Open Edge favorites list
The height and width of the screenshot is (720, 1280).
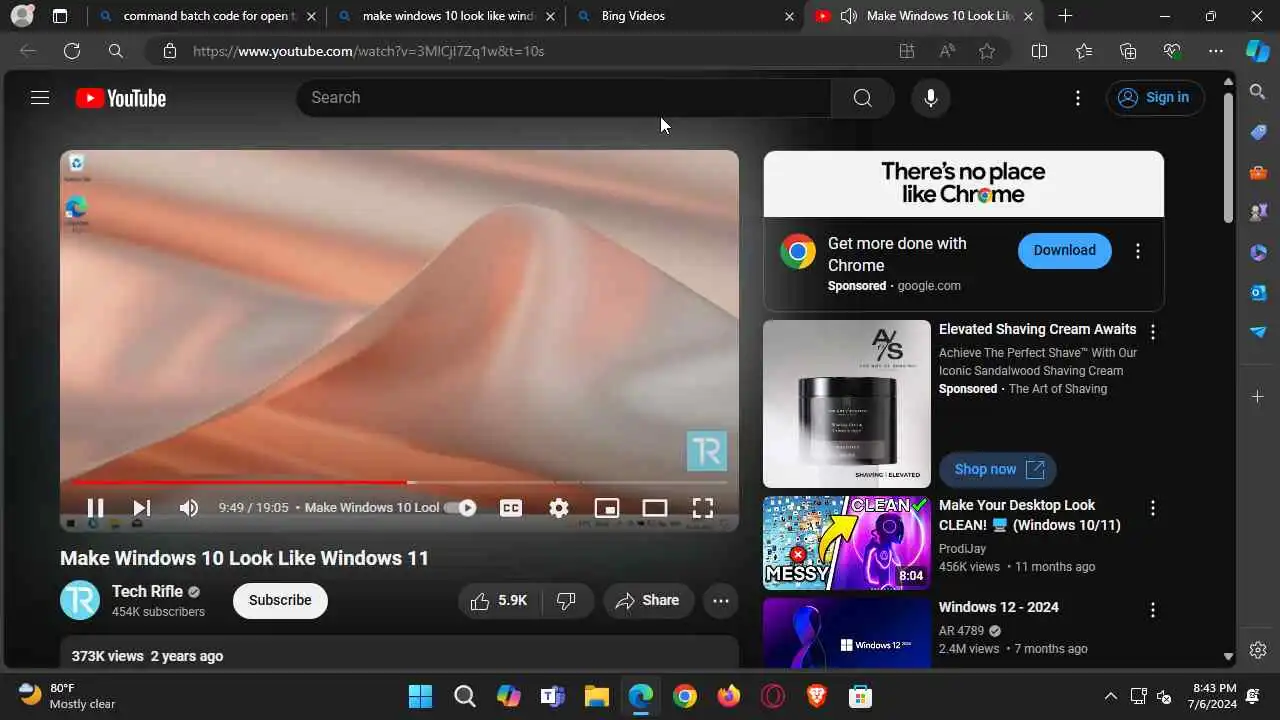(x=1084, y=51)
